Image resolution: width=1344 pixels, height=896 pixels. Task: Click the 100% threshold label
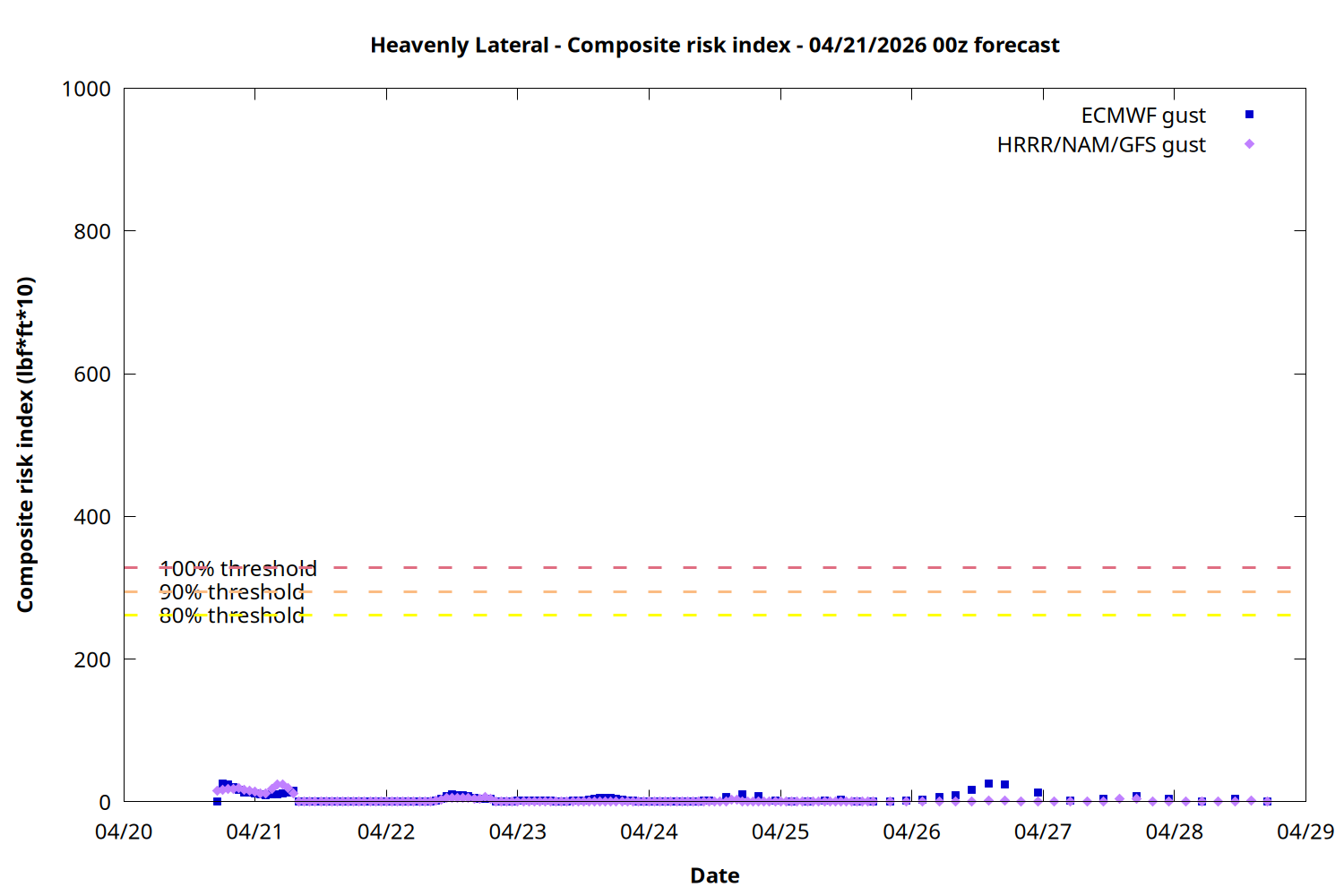point(237,569)
